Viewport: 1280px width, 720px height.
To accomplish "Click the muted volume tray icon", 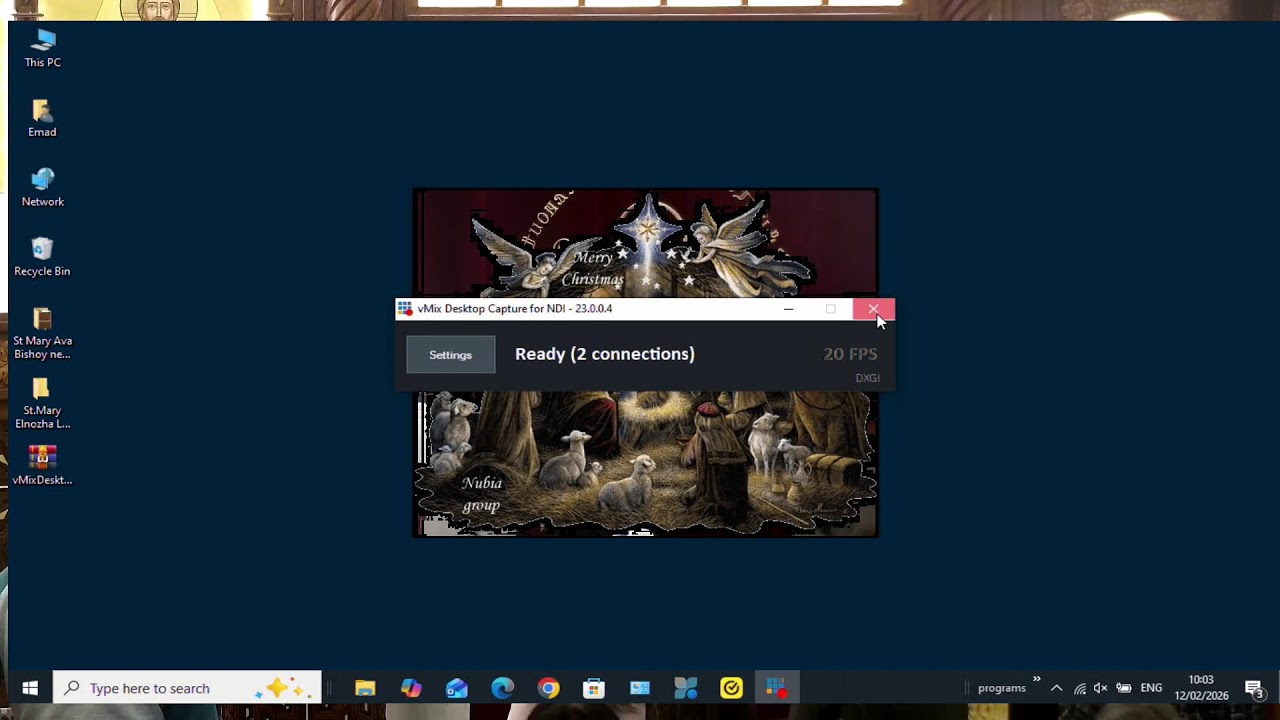I will [x=1101, y=688].
